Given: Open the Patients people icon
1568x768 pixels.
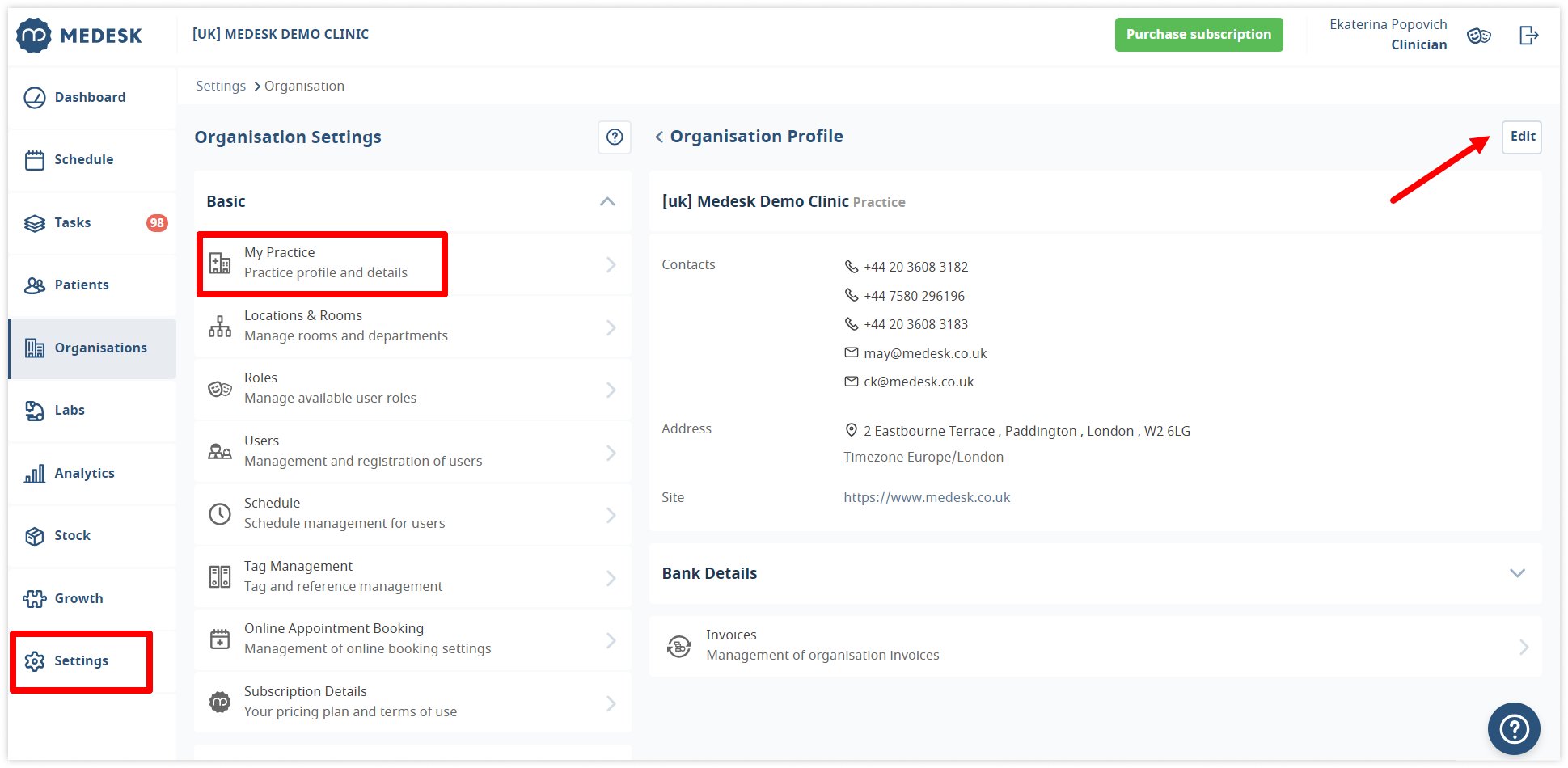Looking at the screenshot, I should point(35,285).
